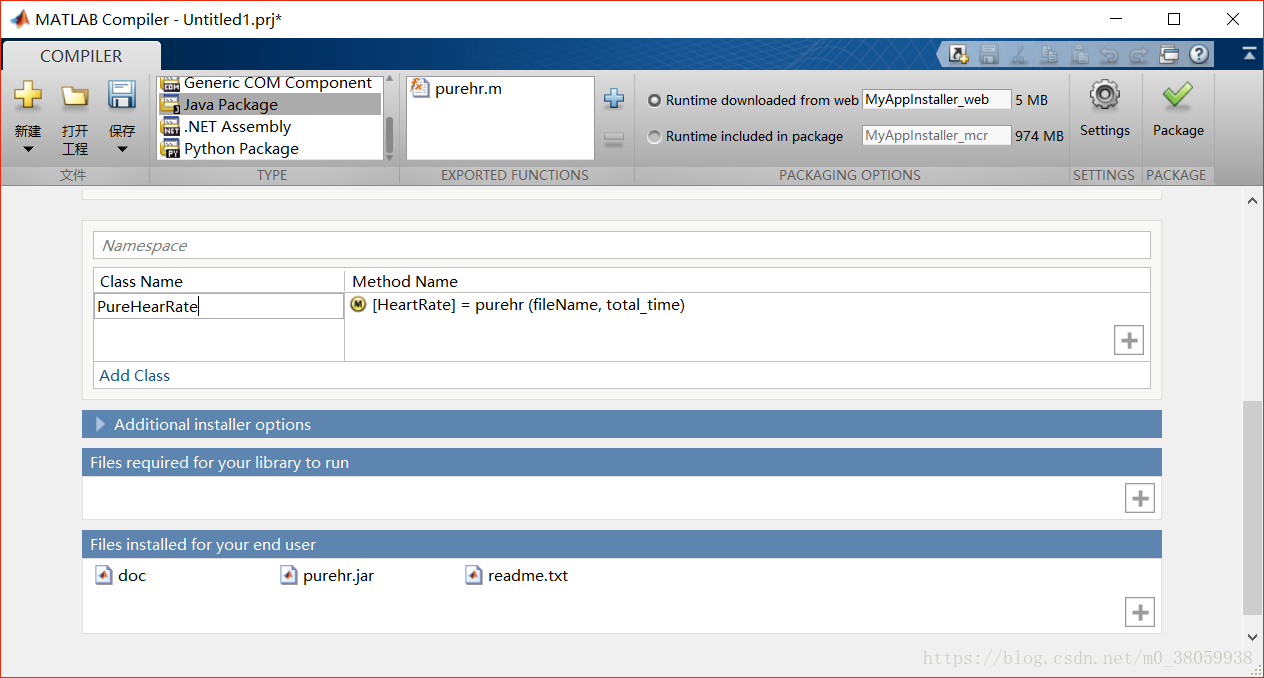Screen dimensions: 1264x678
Task: Click Files required for your library header
Action: click(x=622, y=462)
